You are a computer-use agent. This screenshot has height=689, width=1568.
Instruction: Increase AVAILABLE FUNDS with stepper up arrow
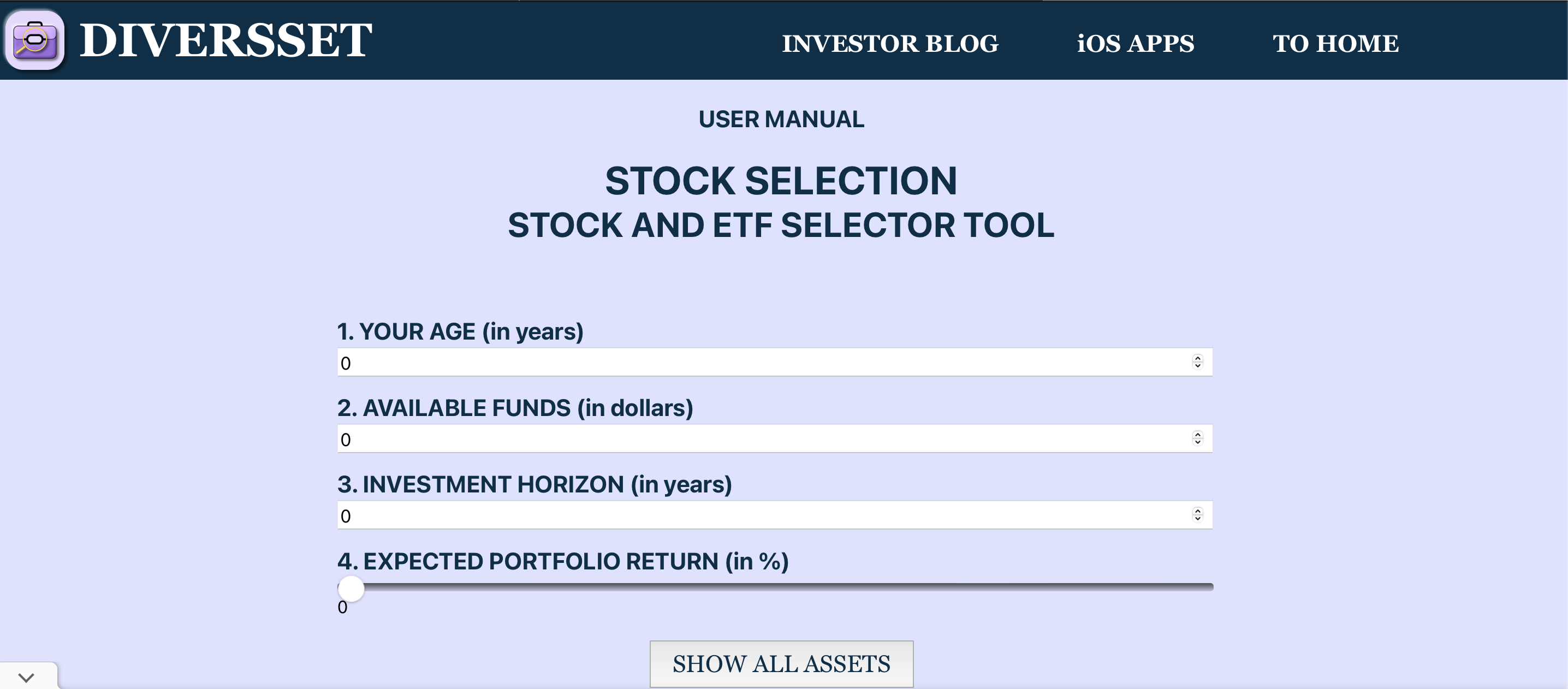(1197, 435)
